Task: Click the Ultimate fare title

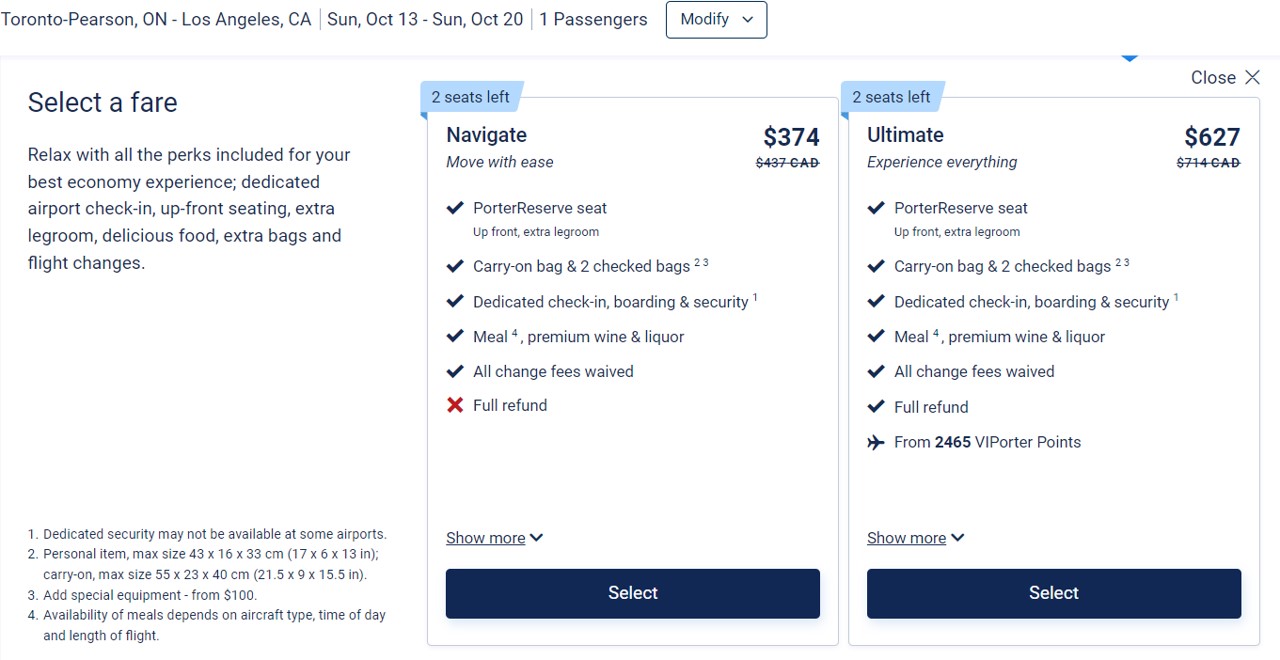Action: [905, 135]
